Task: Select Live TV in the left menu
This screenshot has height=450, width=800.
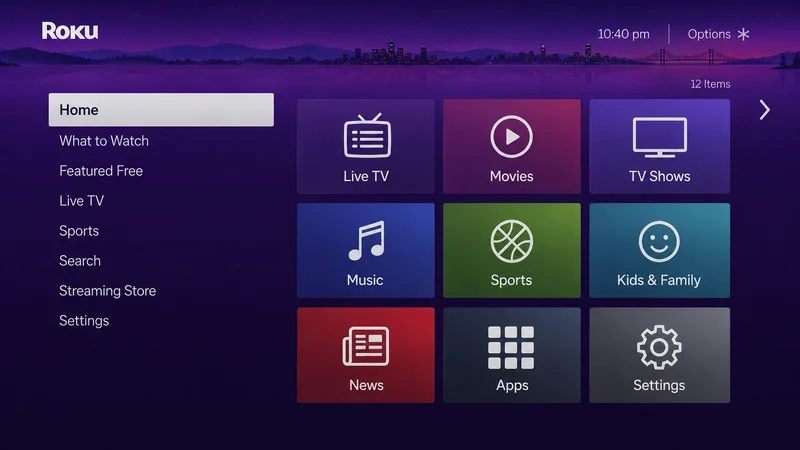Action: 82,201
